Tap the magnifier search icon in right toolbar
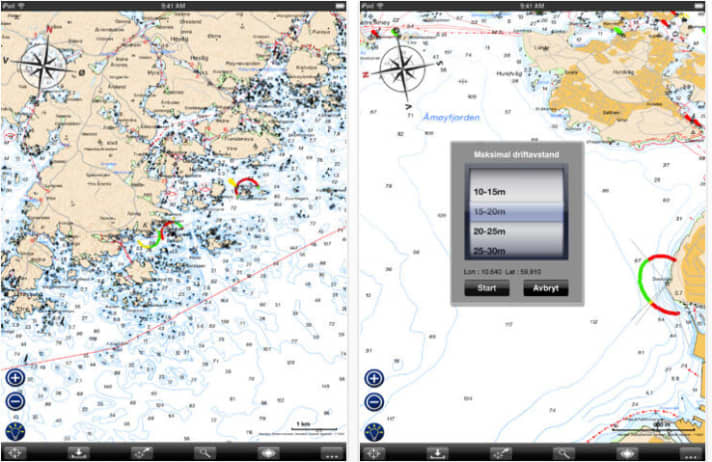The image size is (712, 462). 564,453
